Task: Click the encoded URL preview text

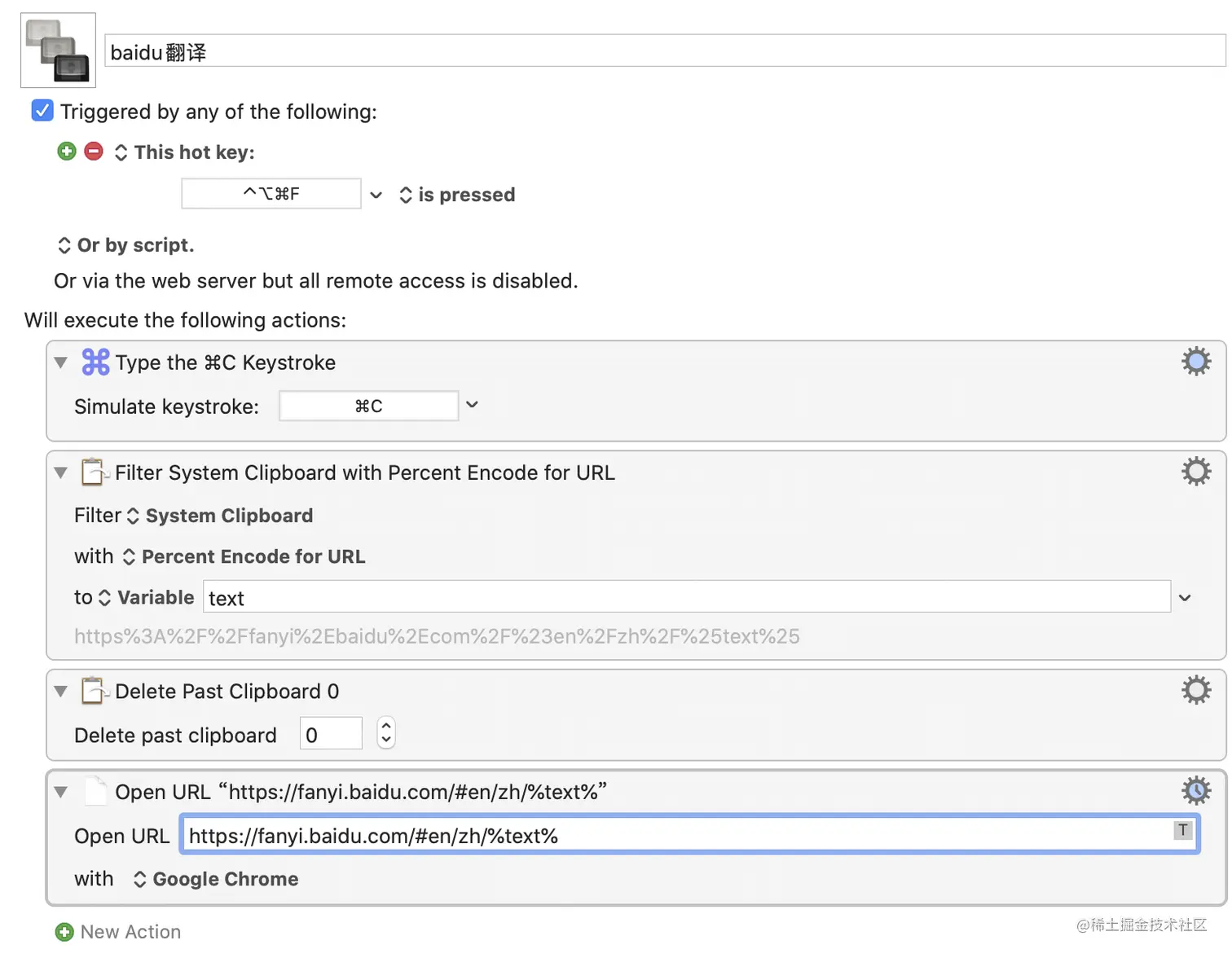Action: [437, 636]
